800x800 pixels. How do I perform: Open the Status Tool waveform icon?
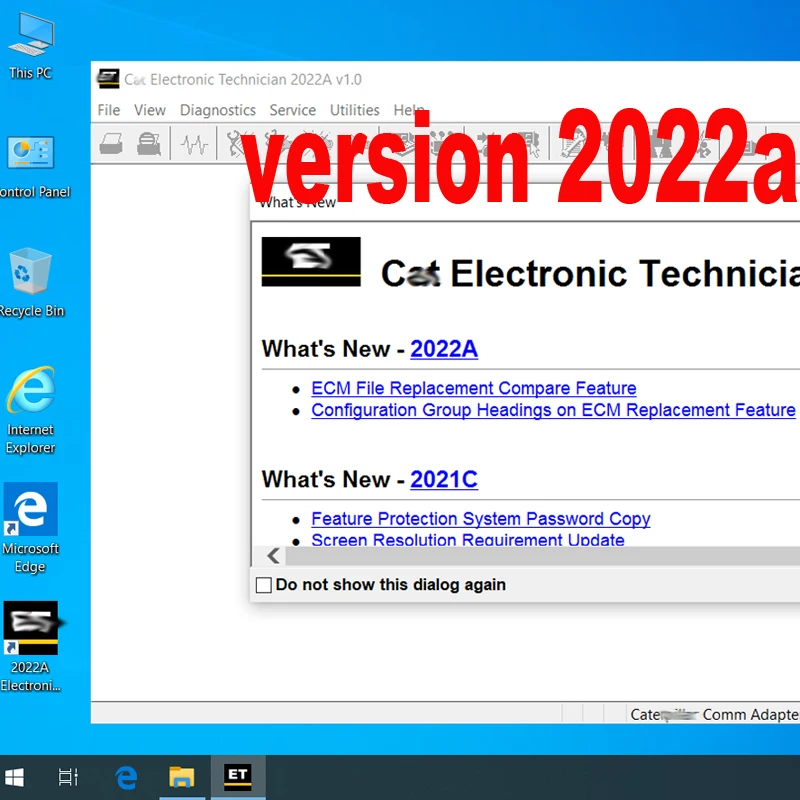(x=194, y=144)
